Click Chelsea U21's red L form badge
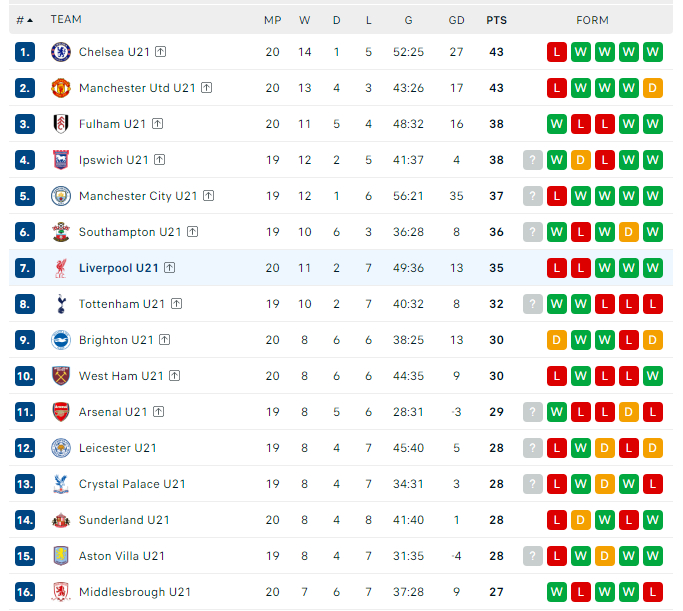683x611 pixels. pos(557,52)
